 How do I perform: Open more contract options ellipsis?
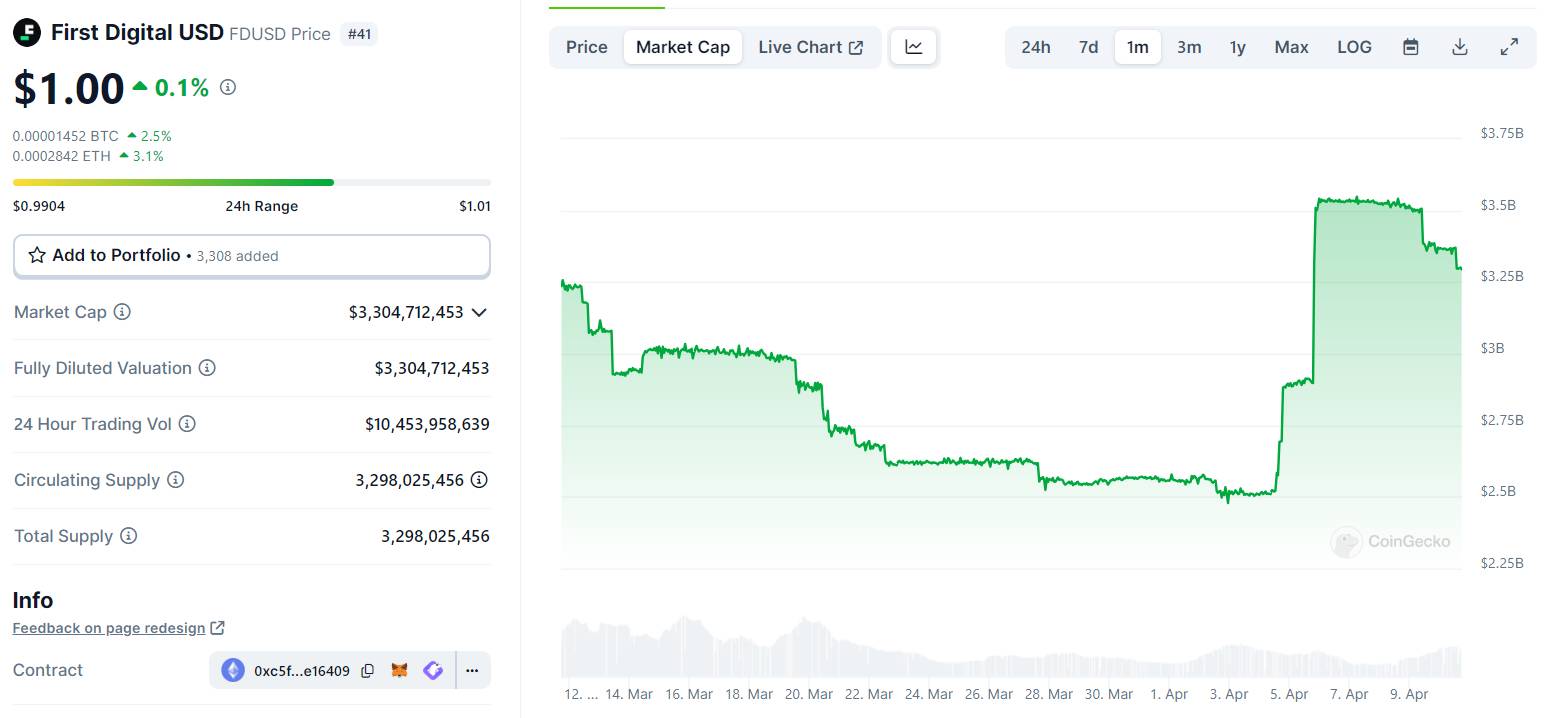pos(472,670)
